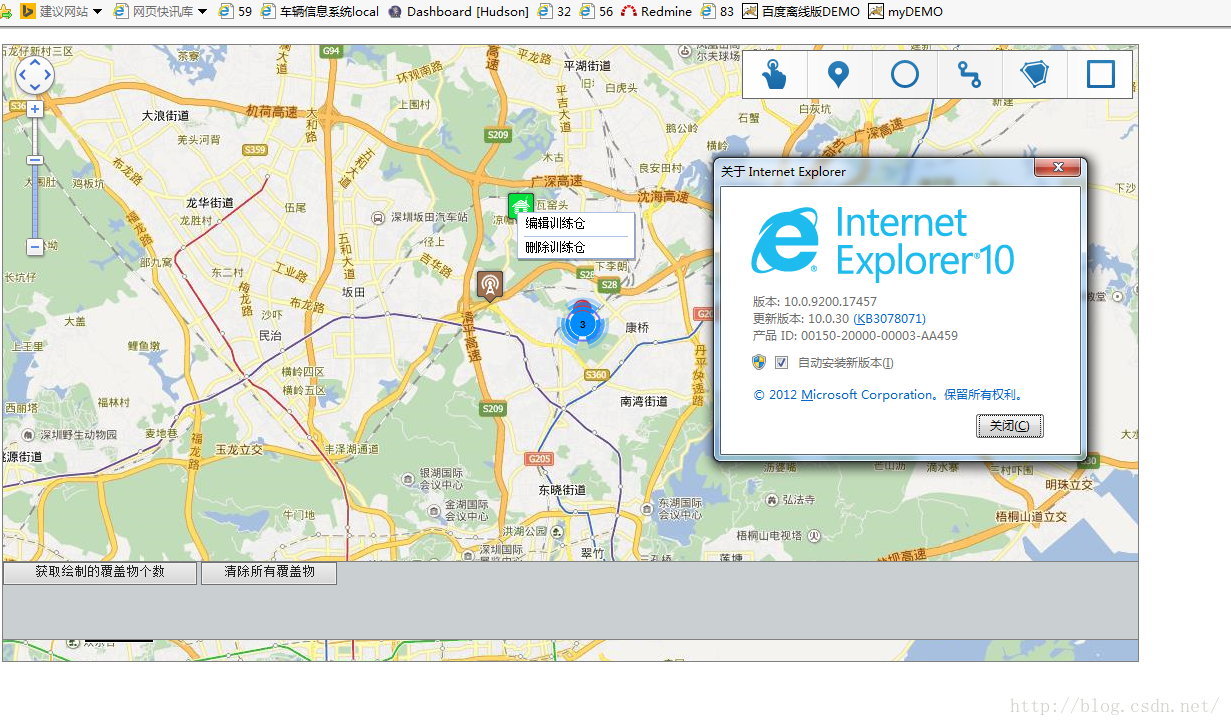Click the zoom slider handle
Screen dimensions: 1231x726
(35, 160)
